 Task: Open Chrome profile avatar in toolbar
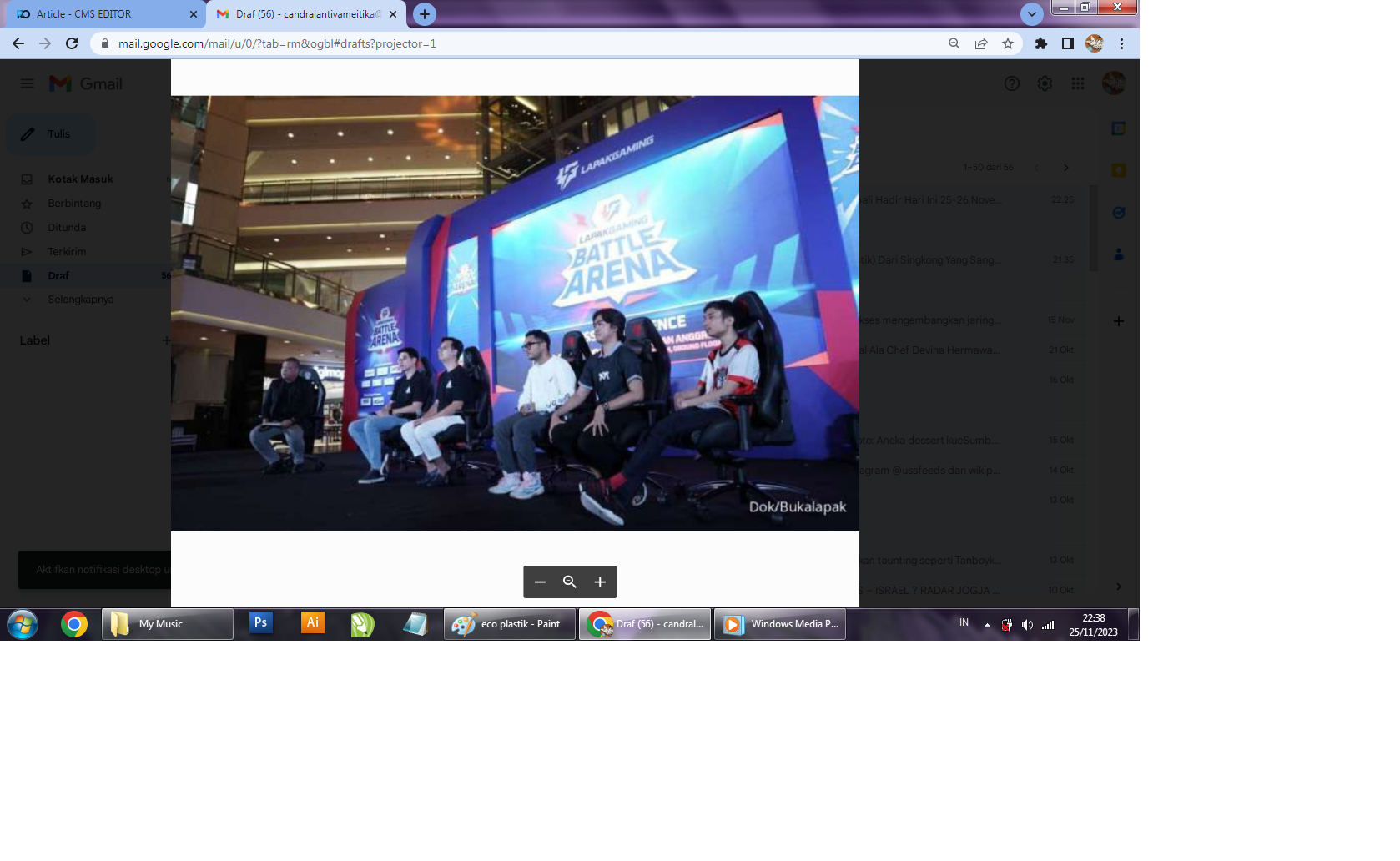click(1095, 43)
